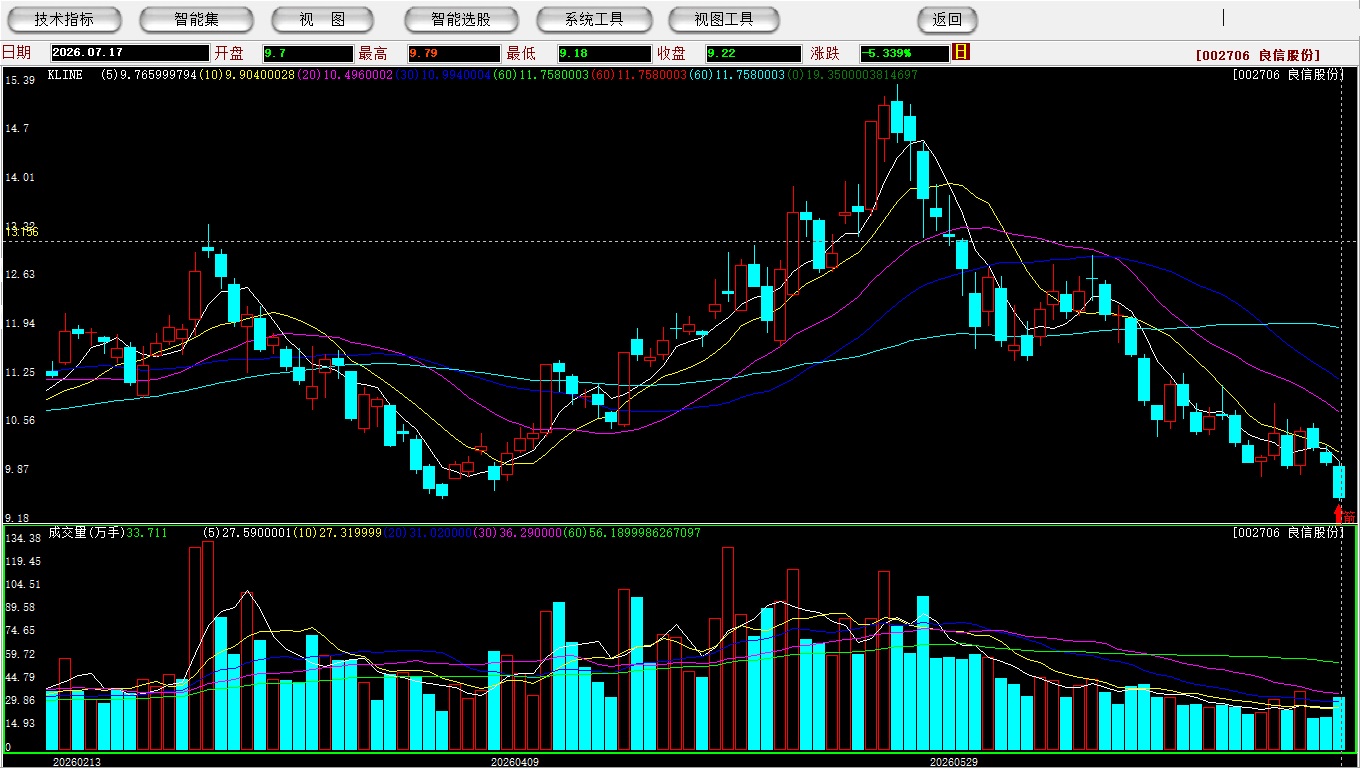Viewport: 1360px width, 768px height.
Task: Click the volume (30)36.290000 value
Action: 517,533
